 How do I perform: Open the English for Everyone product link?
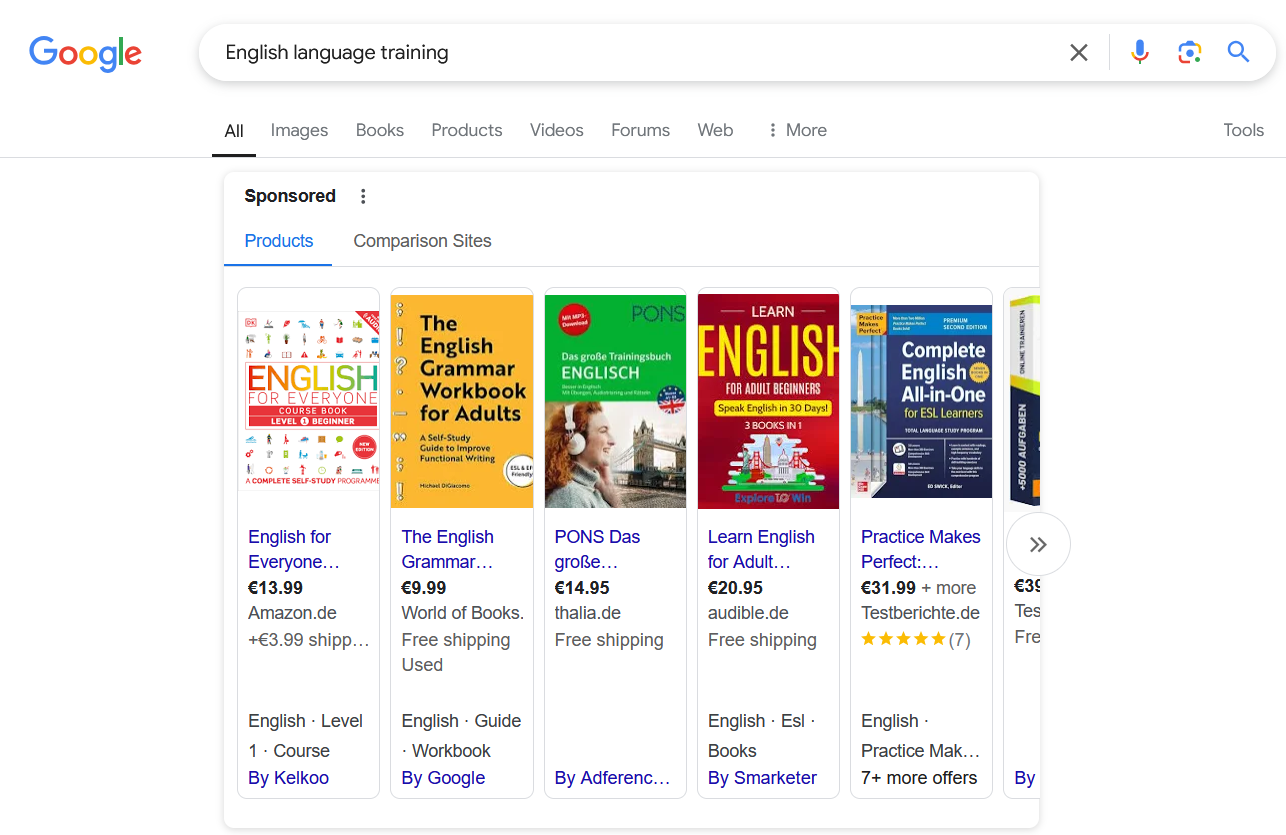[x=294, y=549]
